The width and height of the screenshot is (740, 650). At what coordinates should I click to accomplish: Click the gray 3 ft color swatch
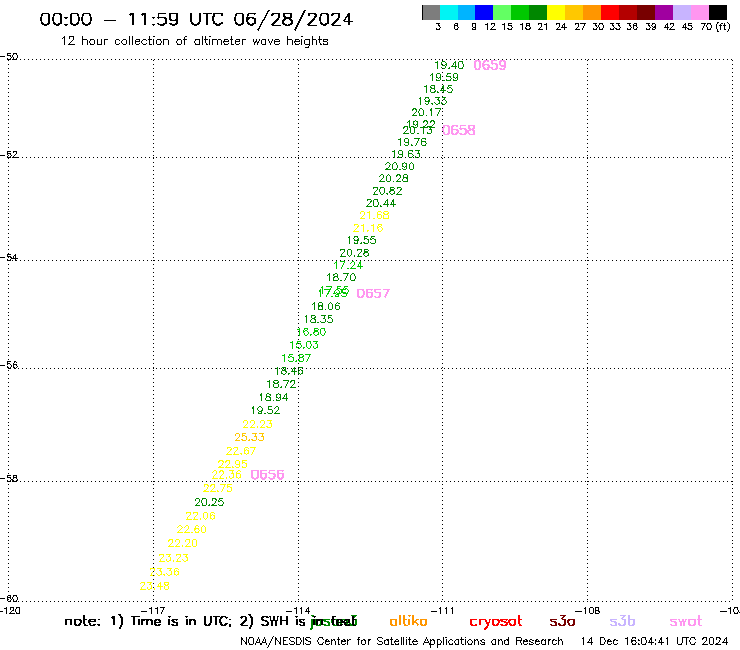pos(431,12)
